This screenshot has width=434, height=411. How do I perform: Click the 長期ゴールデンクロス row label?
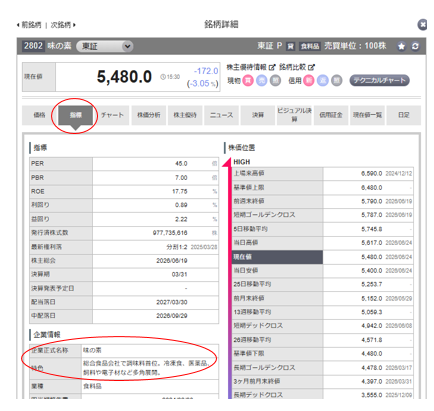click(264, 368)
